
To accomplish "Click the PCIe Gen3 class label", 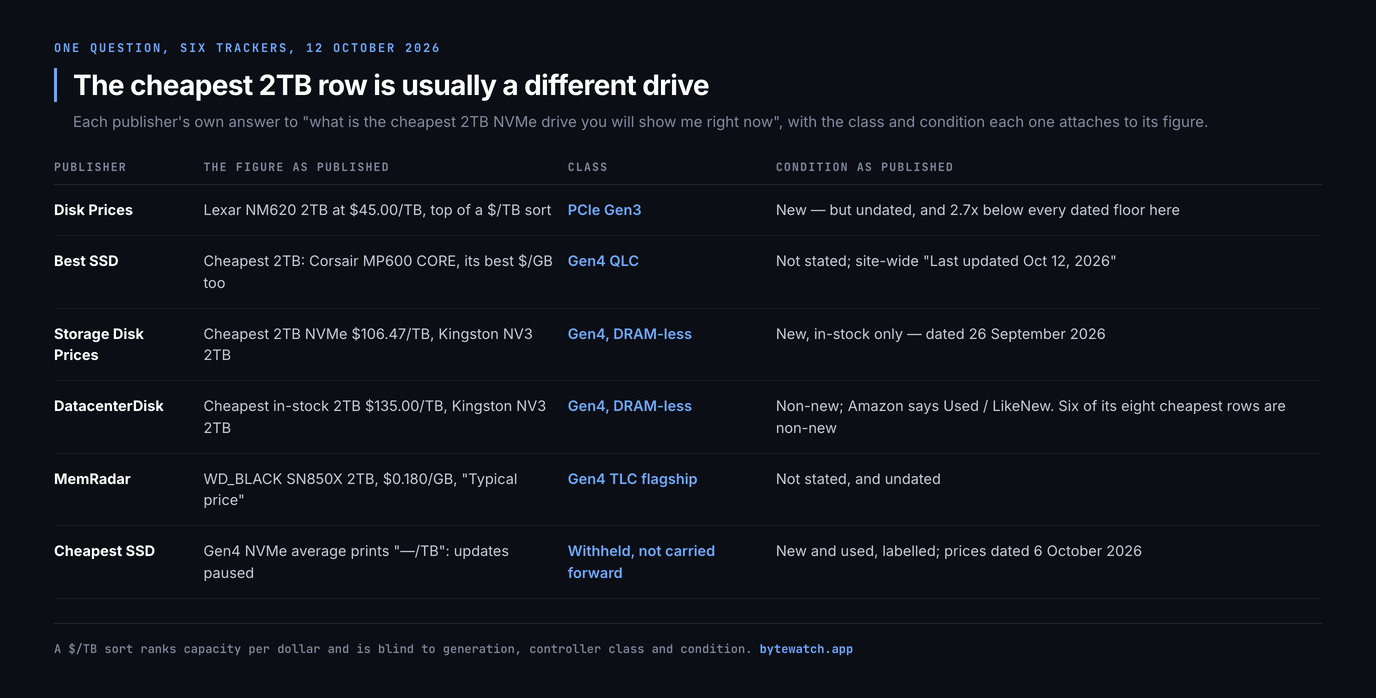I will click(604, 210).
